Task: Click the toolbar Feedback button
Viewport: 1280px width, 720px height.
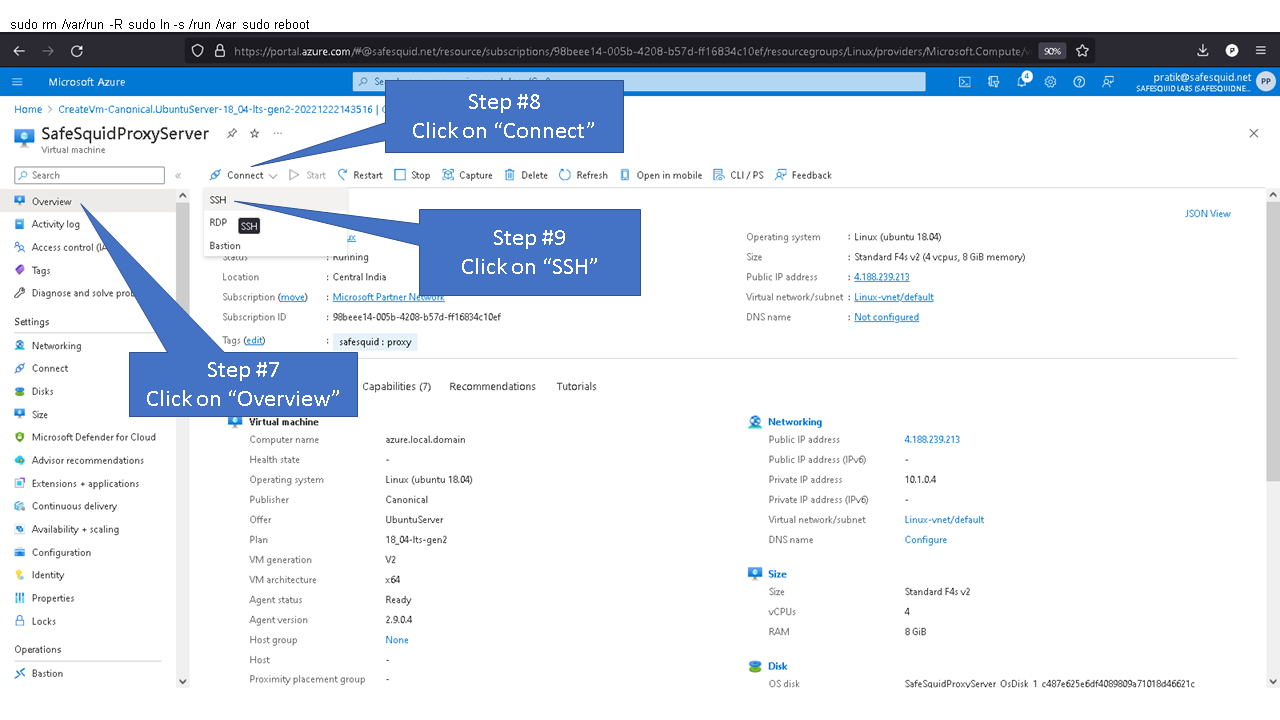Action: (803, 175)
